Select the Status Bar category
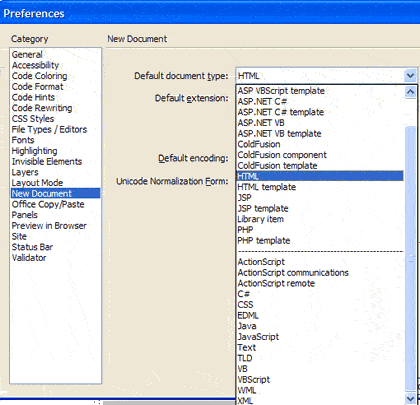The image size is (420, 405). point(32,247)
